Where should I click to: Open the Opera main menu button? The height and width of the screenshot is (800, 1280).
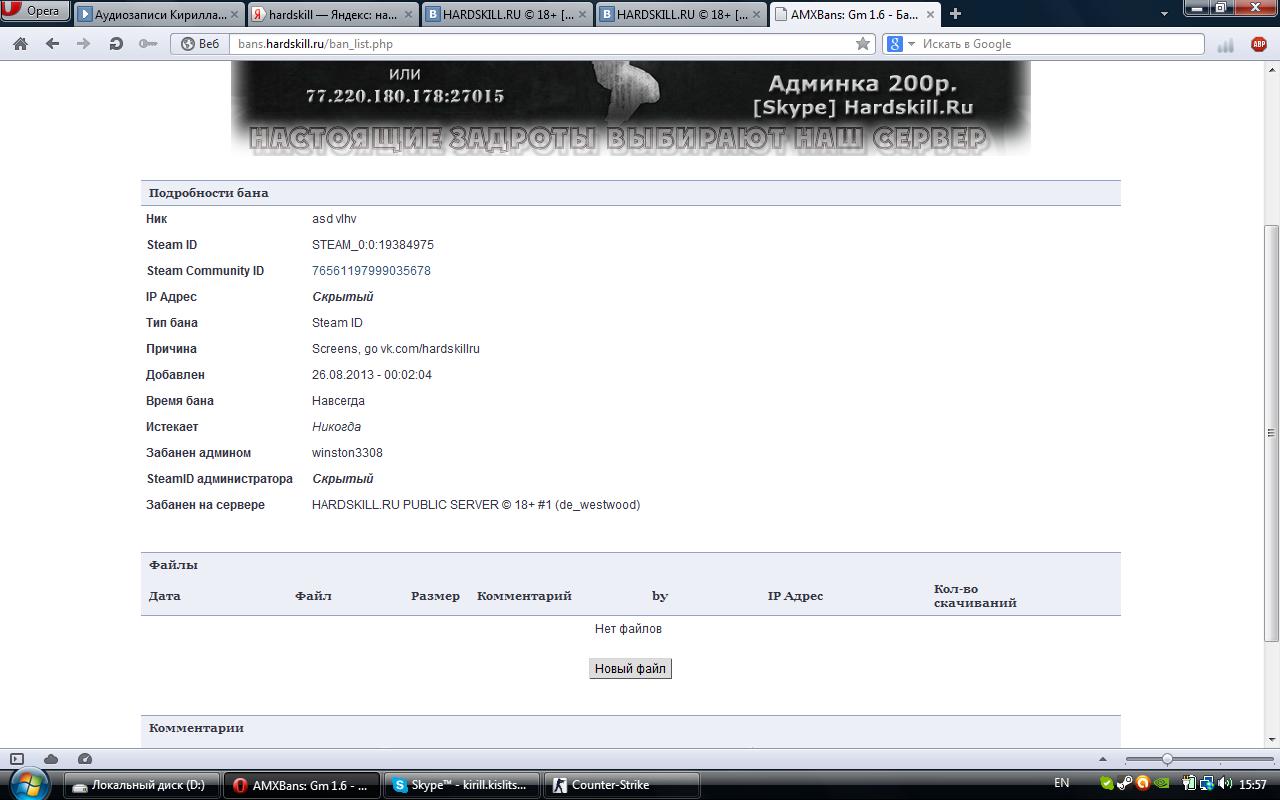point(35,11)
